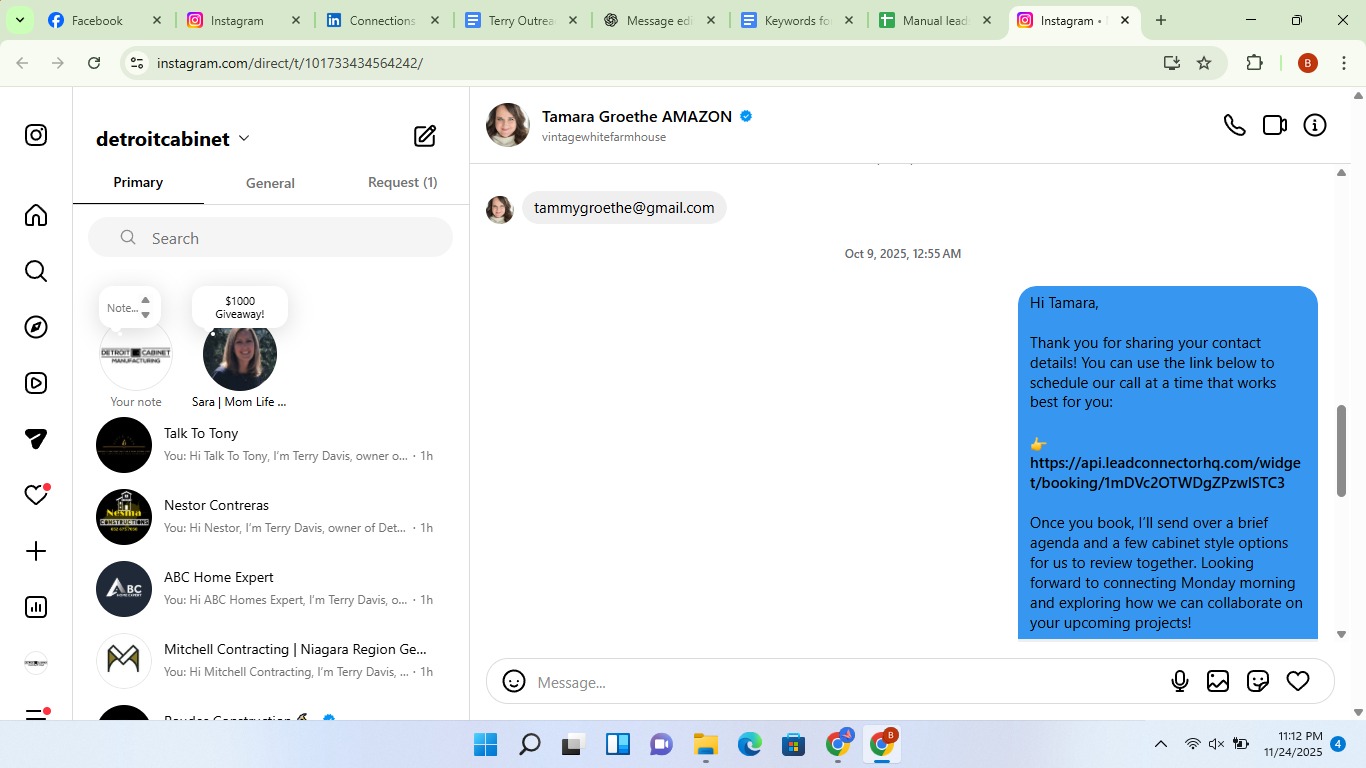Open Instagram Reels from sidebar
This screenshot has height=768, width=1366.
[36, 383]
